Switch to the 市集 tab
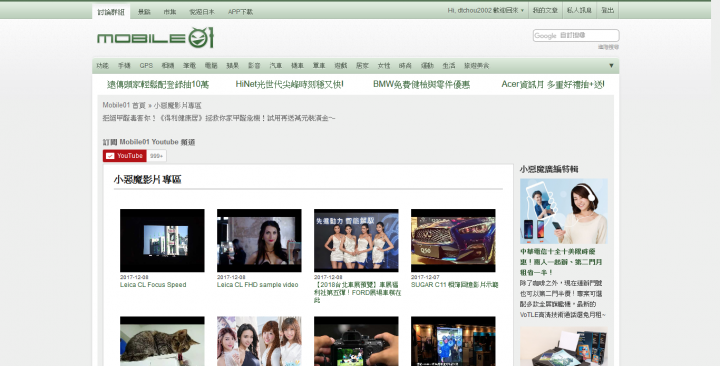The image size is (720, 366). tap(170, 12)
